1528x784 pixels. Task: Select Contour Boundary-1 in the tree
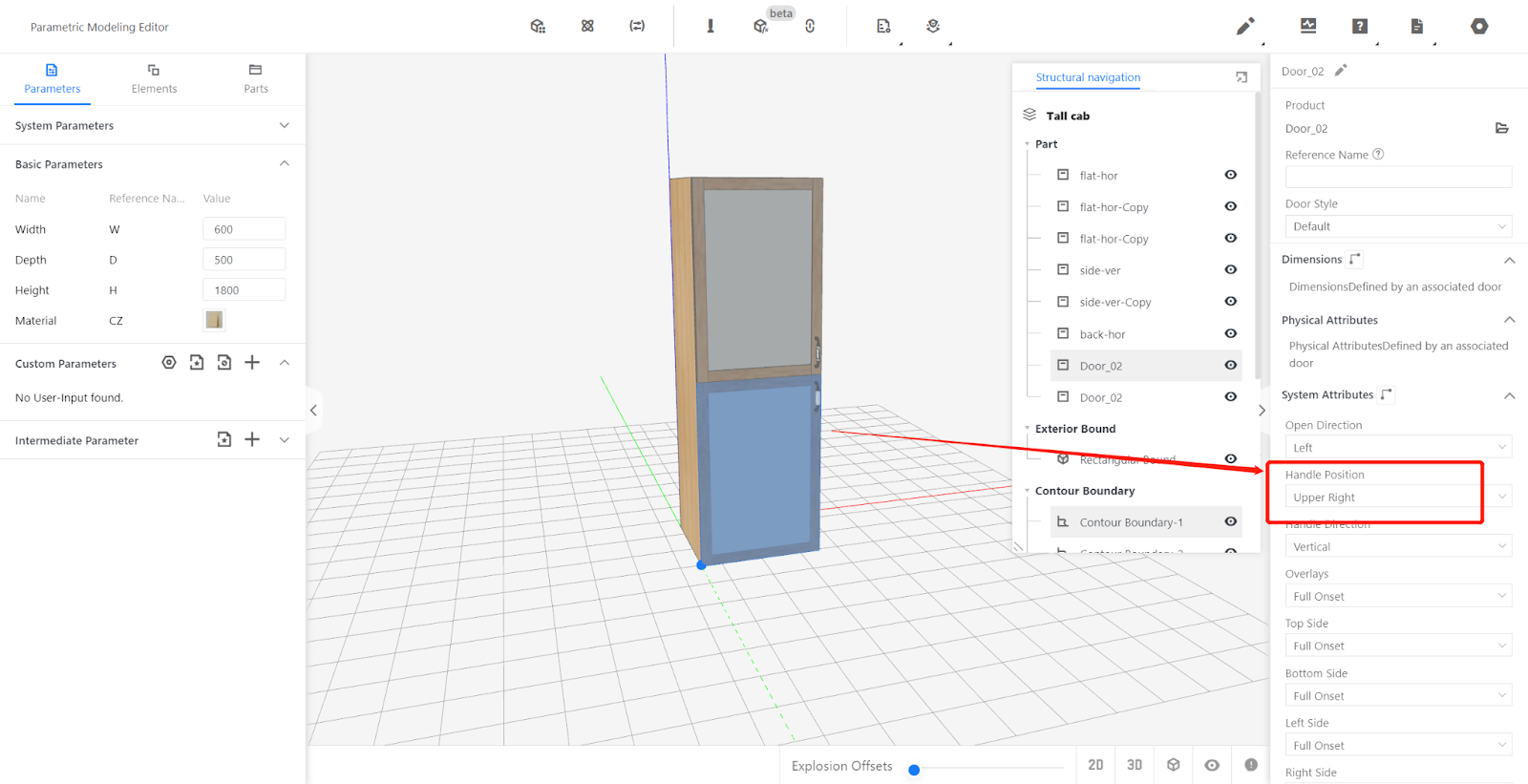(x=1131, y=522)
